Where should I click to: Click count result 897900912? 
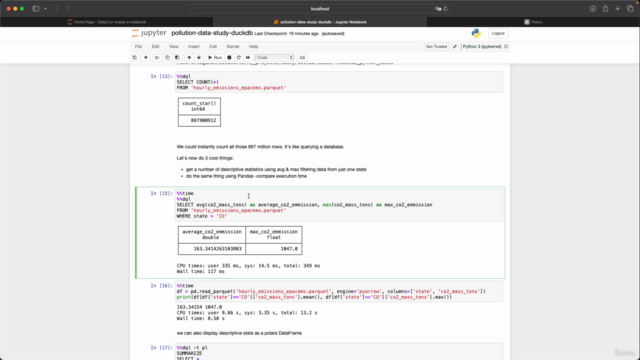[203, 120]
